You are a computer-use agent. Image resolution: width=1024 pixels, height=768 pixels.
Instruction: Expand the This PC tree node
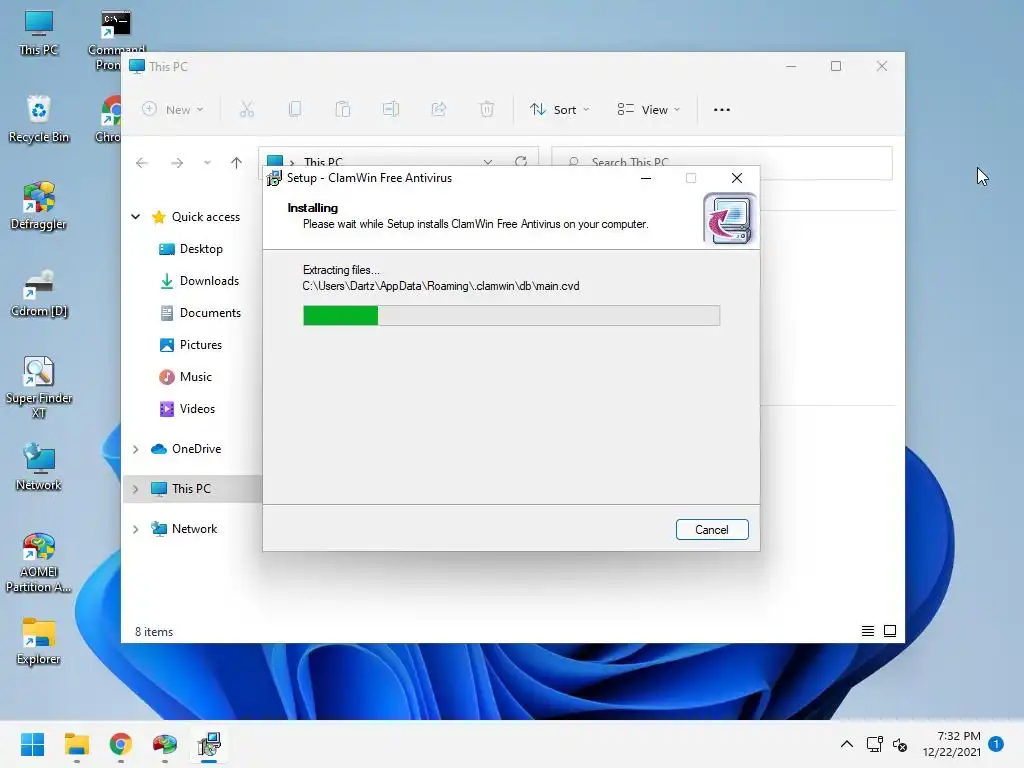click(135, 489)
